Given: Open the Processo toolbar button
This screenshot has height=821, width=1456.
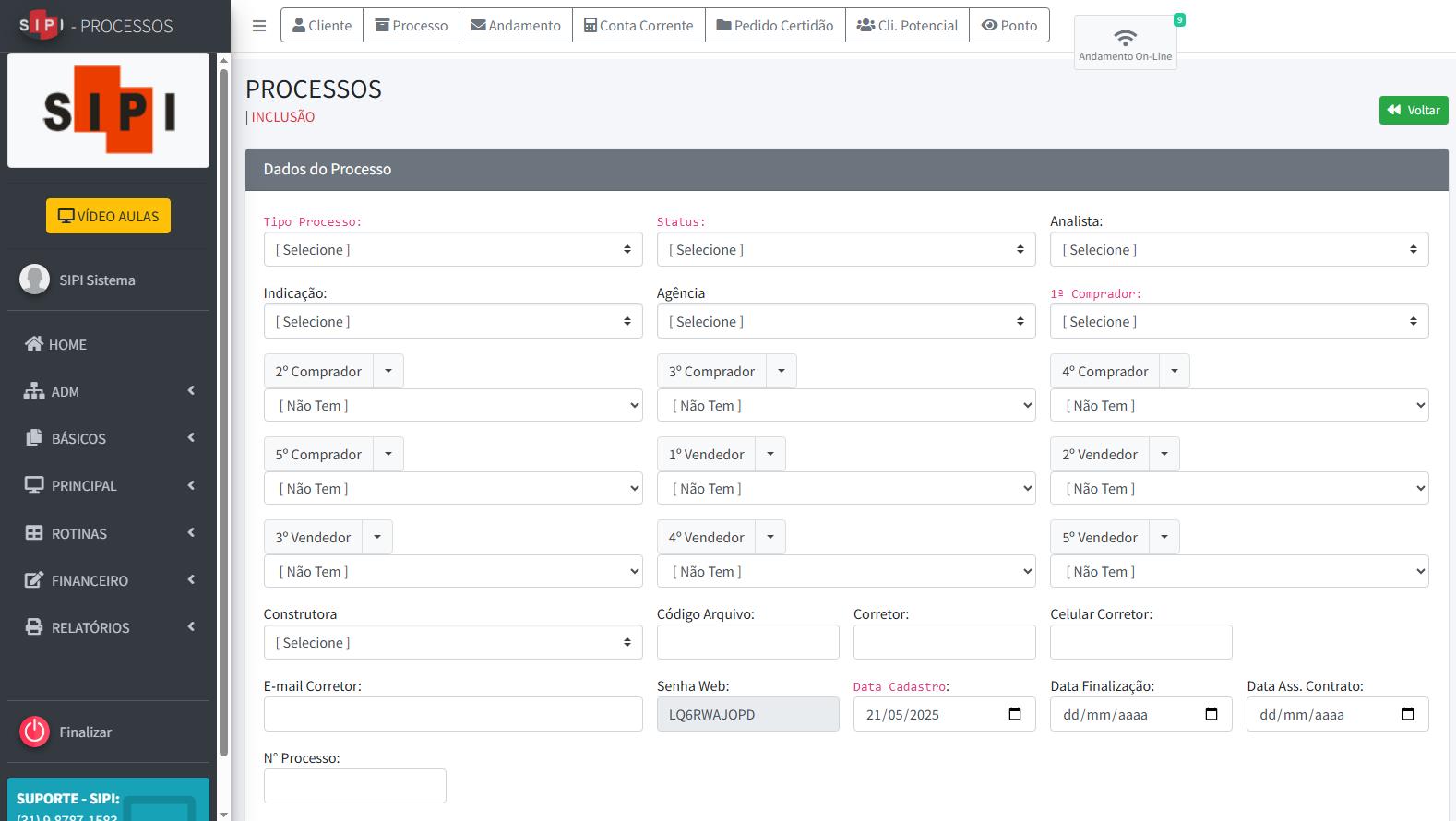Looking at the screenshot, I should [x=411, y=26].
